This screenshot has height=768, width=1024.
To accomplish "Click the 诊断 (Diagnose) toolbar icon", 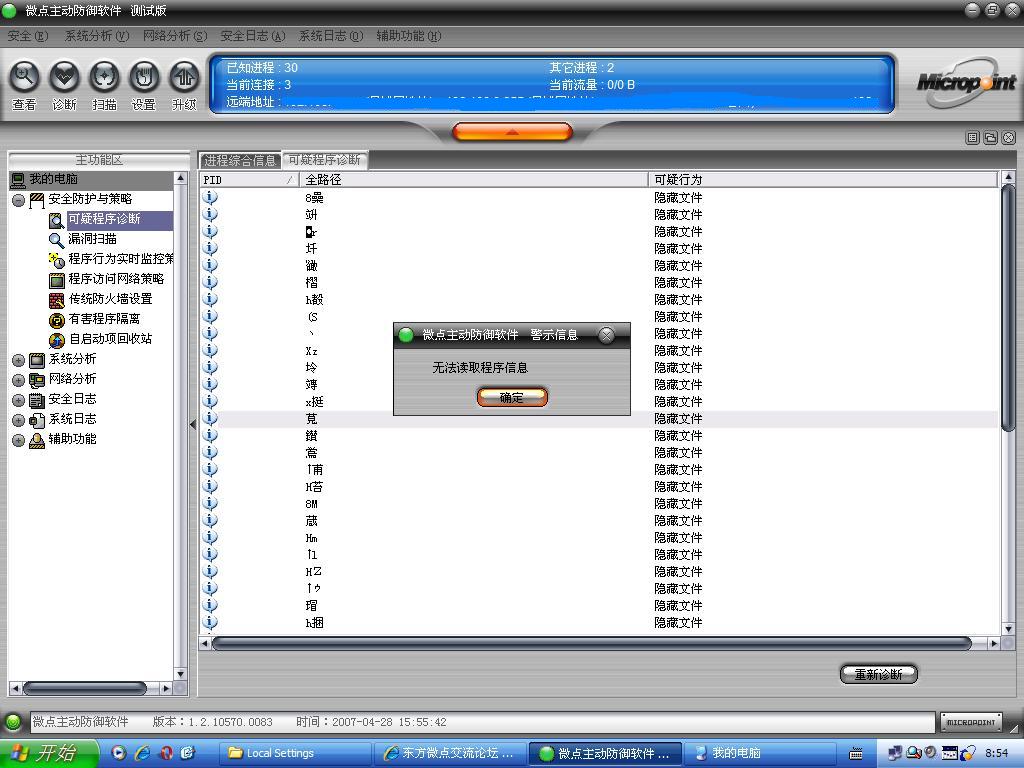I will point(64,77).
